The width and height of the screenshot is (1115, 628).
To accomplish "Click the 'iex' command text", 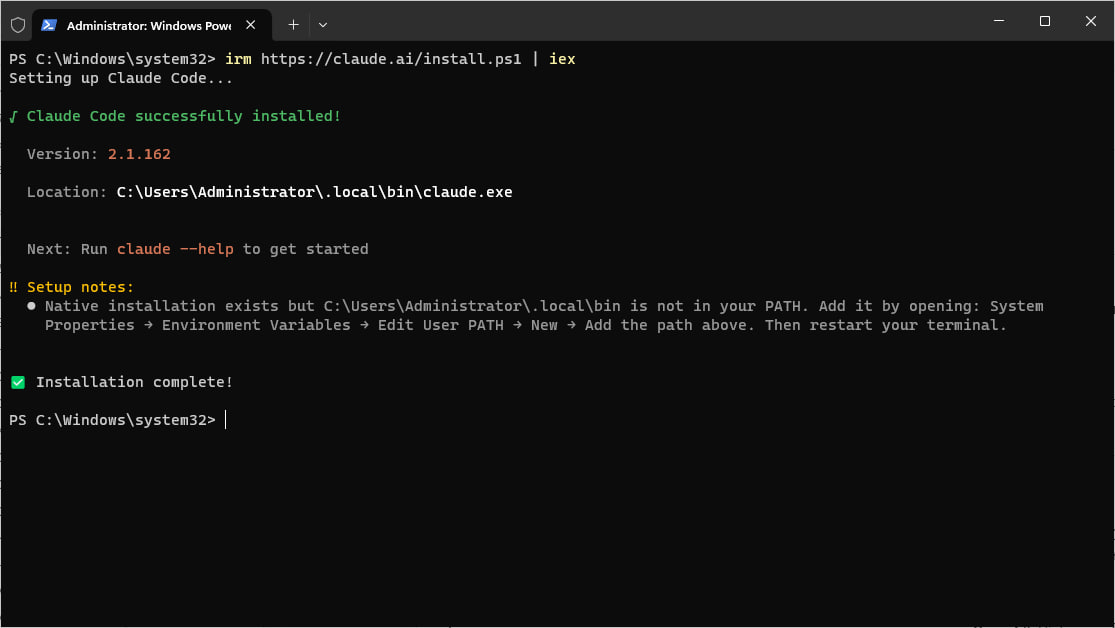I will (x=562, y=59).
